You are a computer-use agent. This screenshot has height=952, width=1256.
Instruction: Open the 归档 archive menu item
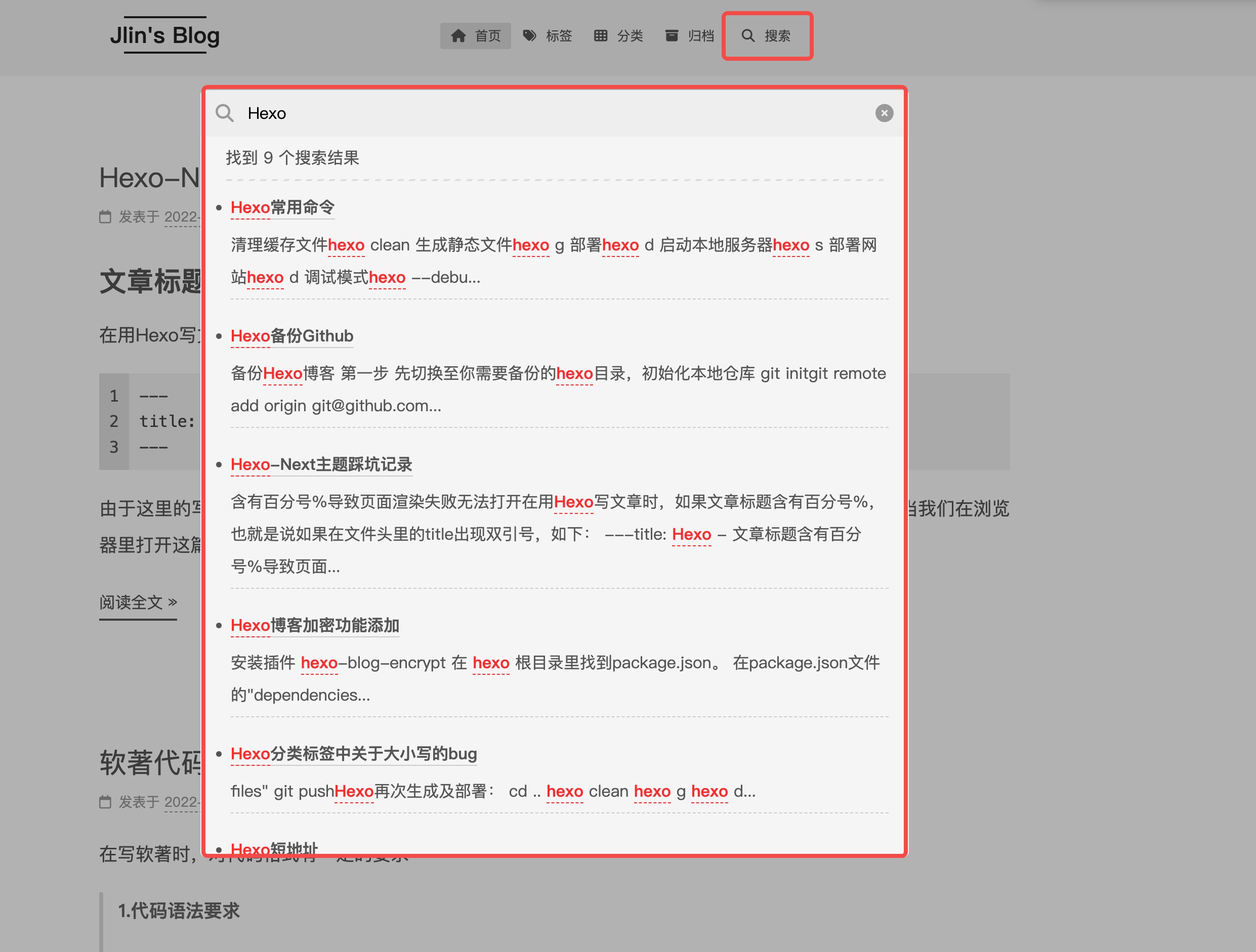(x=689, y=36)
